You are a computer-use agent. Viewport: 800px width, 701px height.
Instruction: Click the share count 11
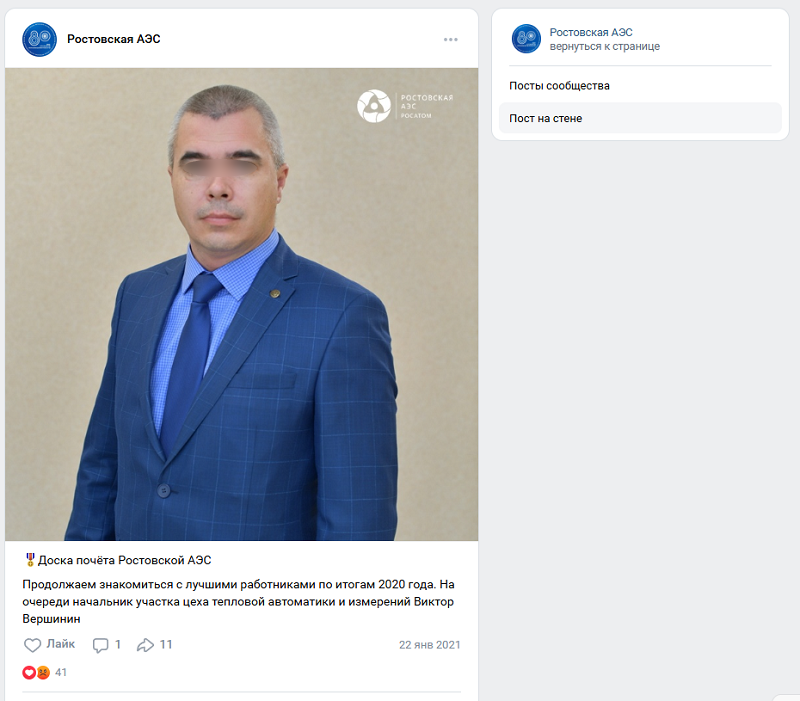(166, 644)
